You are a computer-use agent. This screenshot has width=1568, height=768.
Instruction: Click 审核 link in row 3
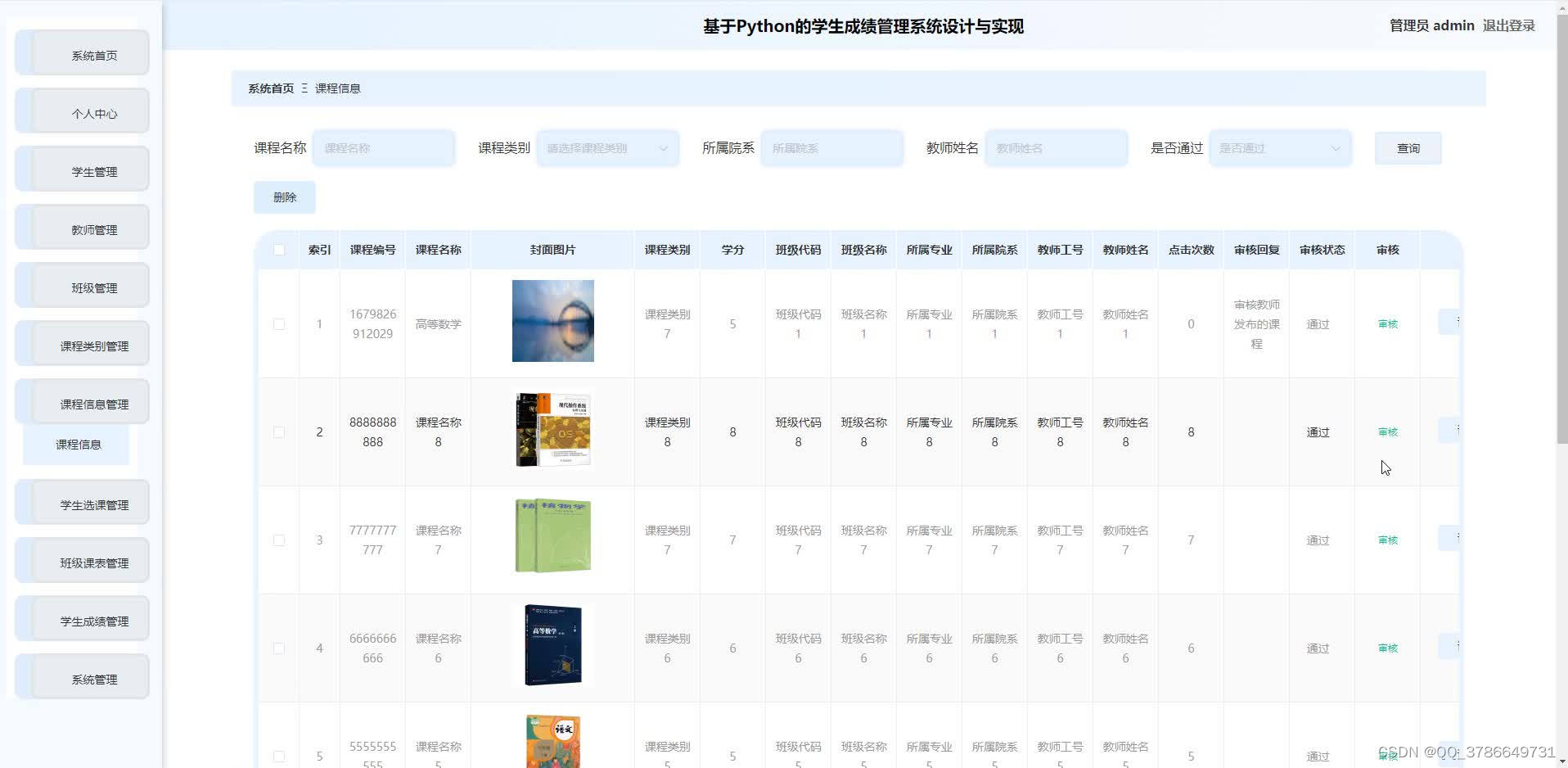pos(1388,540)
